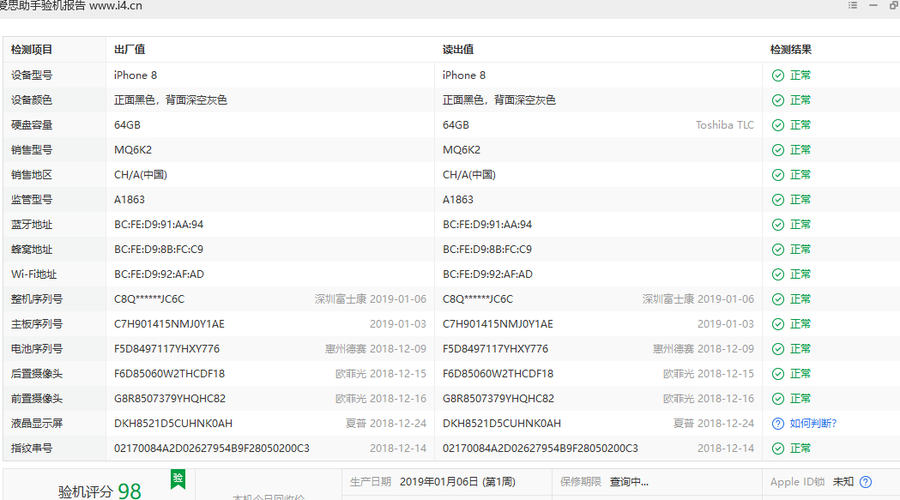Click the green check icon in 蓝牙地址 row
The height and width of the screenshot is (500, 900).
tap(778, 224)
